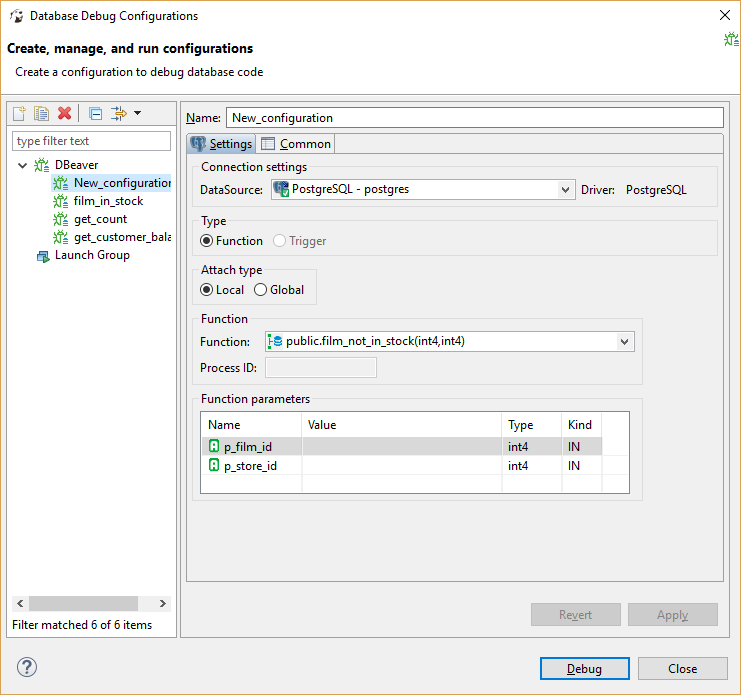Screen dimensions: 741x695
Task: Choose Local attach type
Action: point(207,290)
